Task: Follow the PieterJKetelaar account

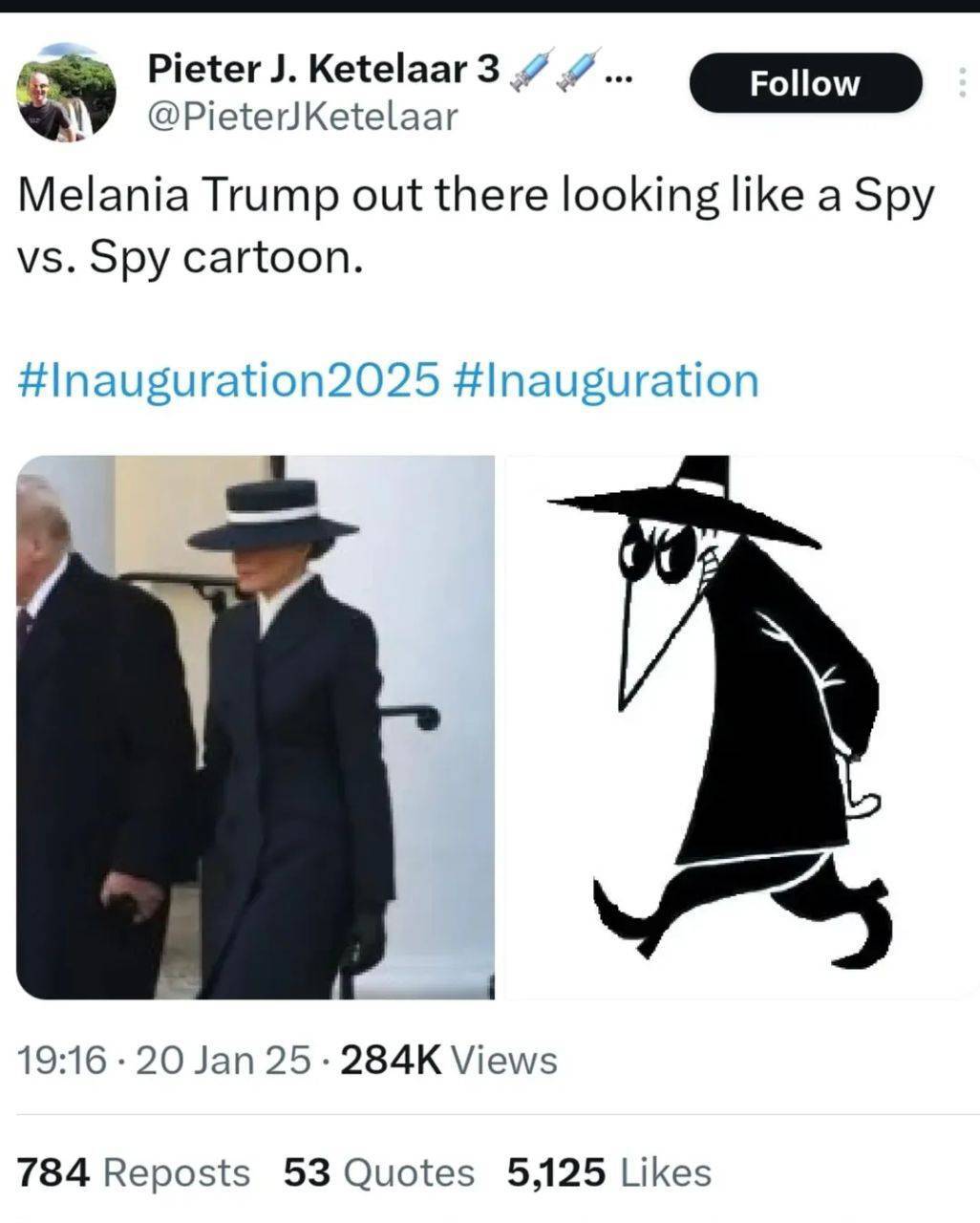Action: [804, 83]
